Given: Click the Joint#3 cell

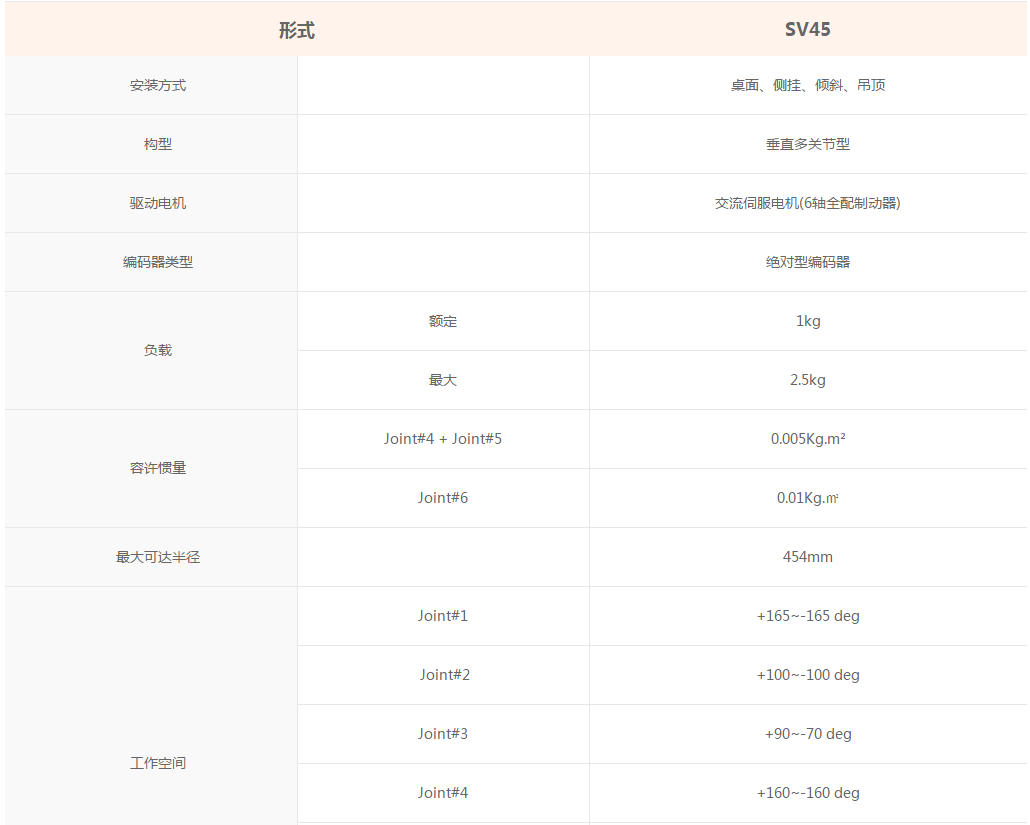Looking at the screenshot, I should (443, 734).
